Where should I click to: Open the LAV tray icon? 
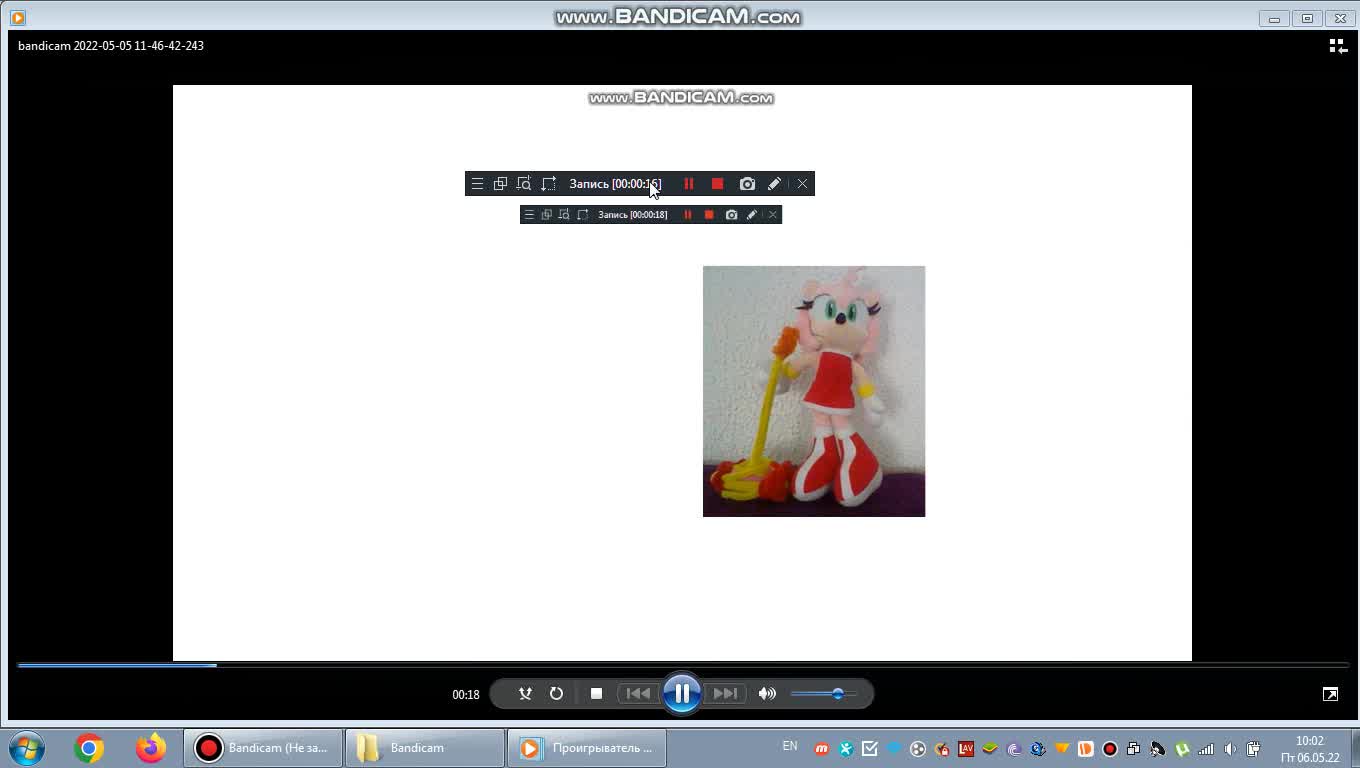[x=966, y=749]
